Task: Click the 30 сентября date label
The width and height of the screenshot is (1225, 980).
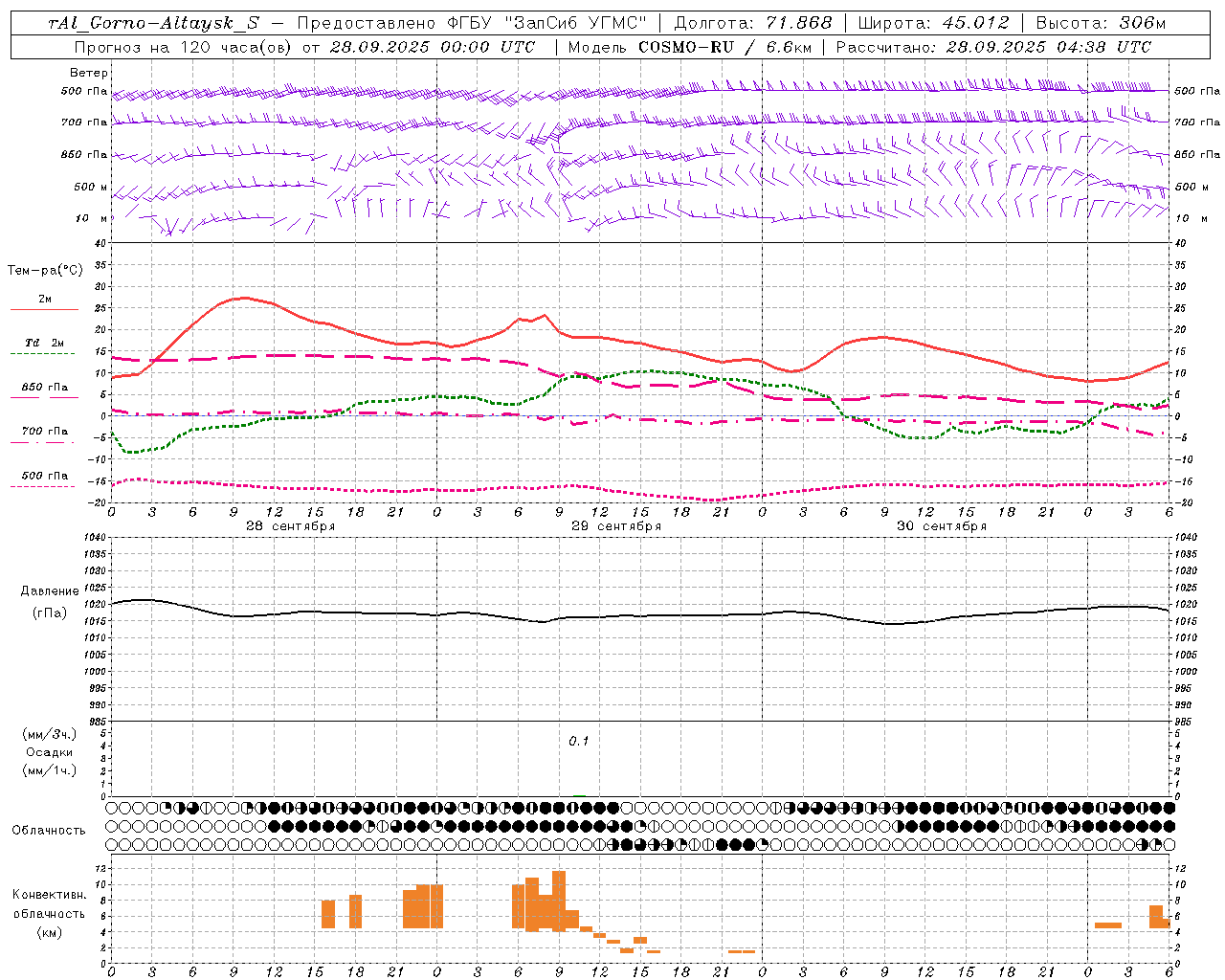Action: 942,526
